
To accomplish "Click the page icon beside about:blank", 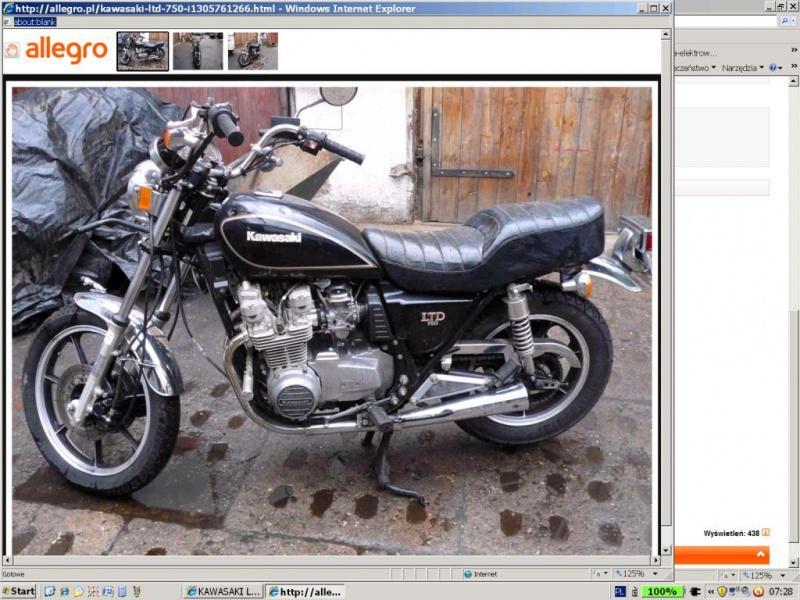I will (7, 22).
